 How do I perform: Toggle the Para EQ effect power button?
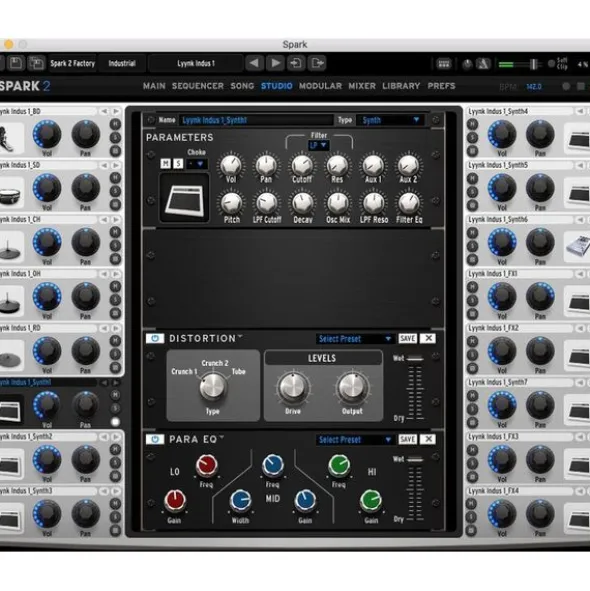click(155, 439)
